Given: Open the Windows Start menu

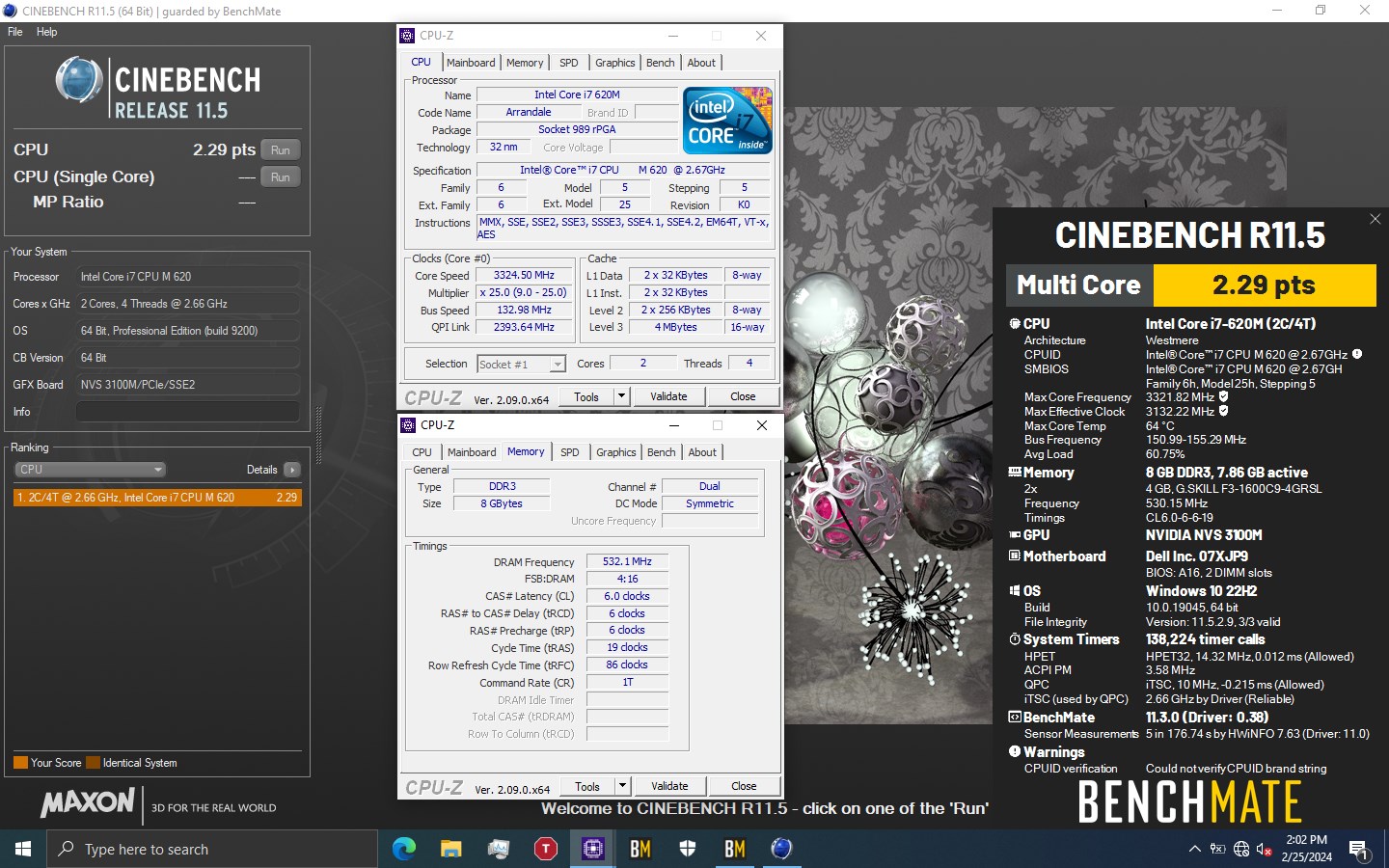Looking at the screenshot, I should (x=23, y=849).
